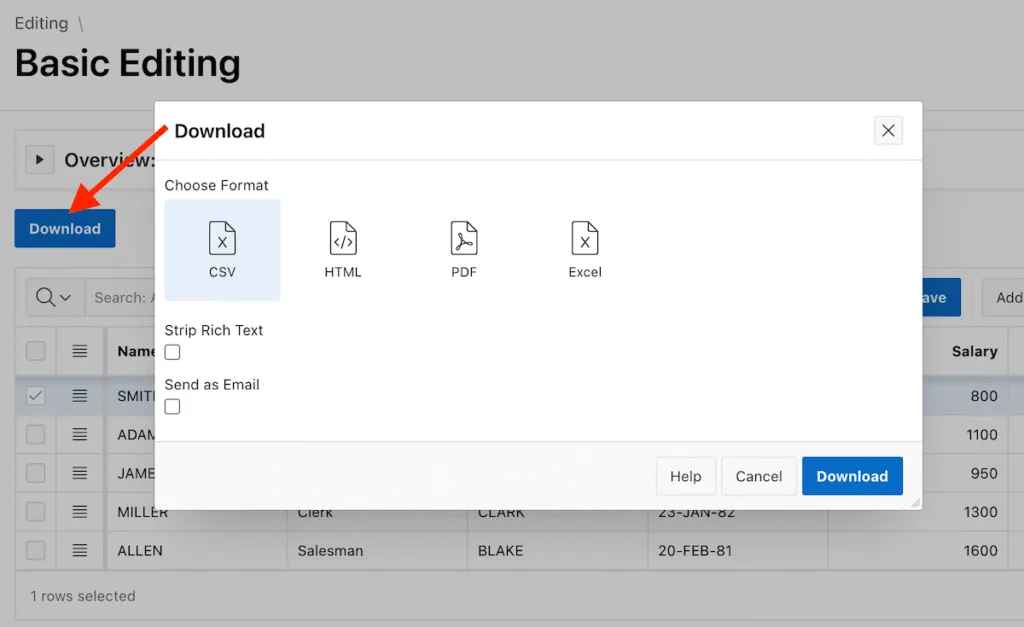Toggle the select-all header checkbox
This screenshot has height=627, width=1024.
point(36,351)
